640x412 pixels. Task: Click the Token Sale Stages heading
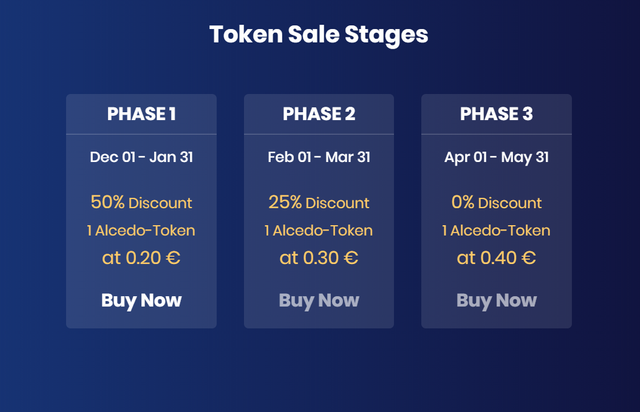point(319,34)
